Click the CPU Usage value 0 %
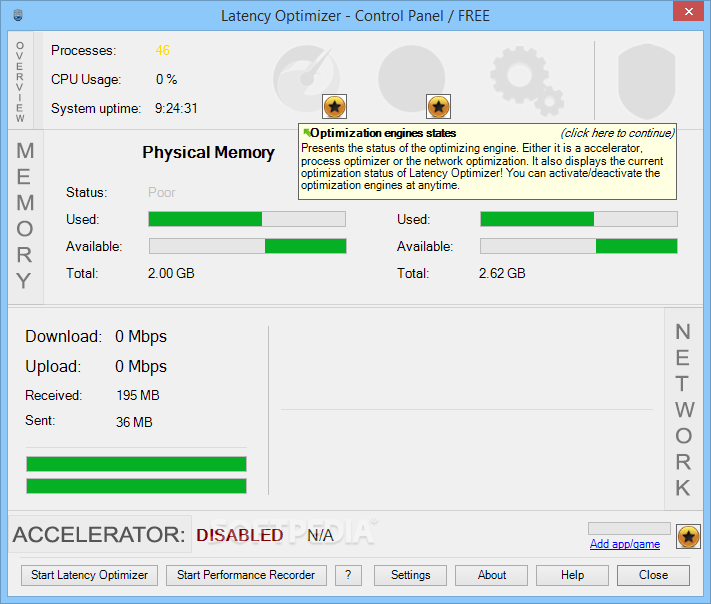Image resolution: width=711 pixels, height=604 pixels. click(x=166, y=79)
